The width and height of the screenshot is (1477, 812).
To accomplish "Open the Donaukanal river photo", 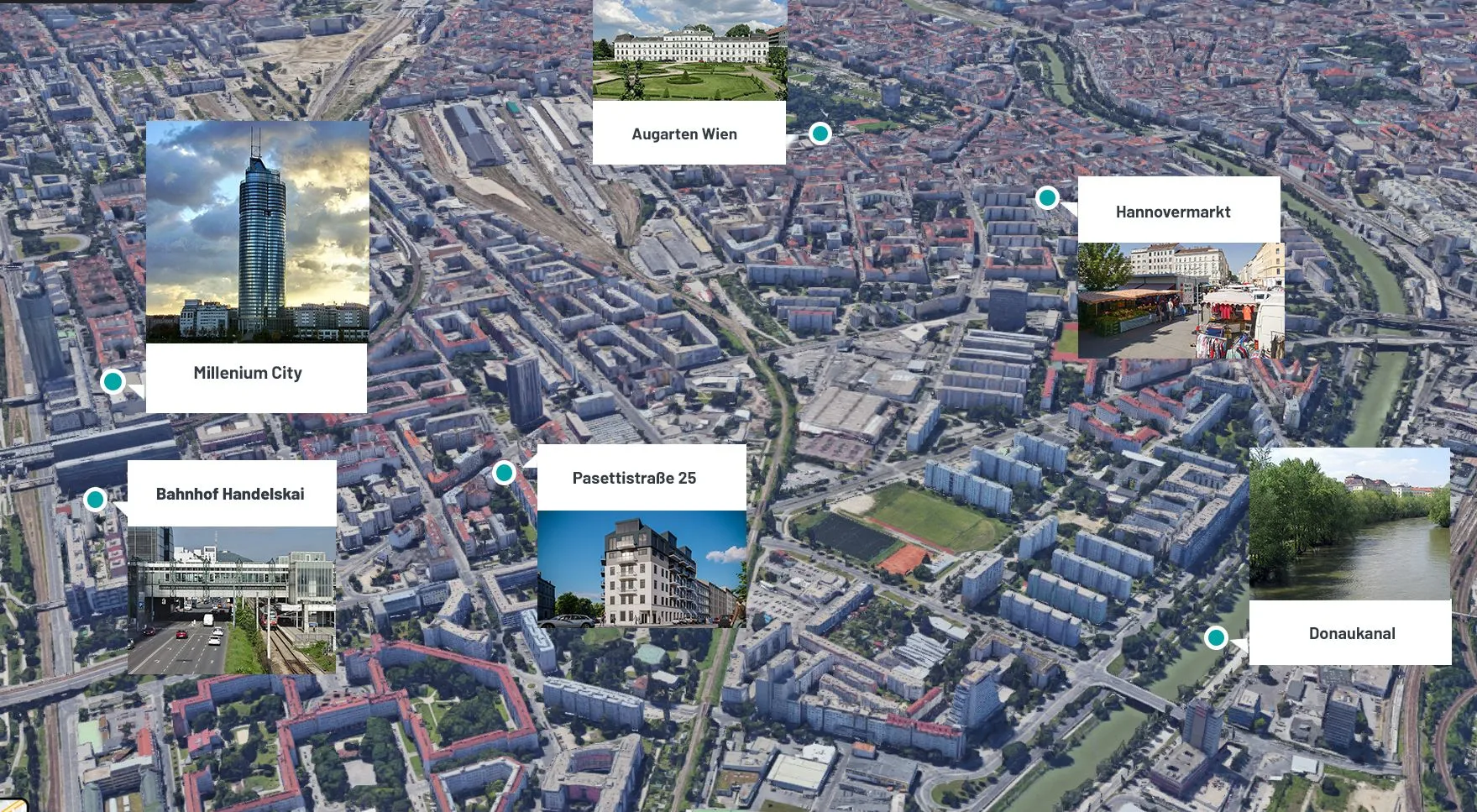I will [1349, 523].
